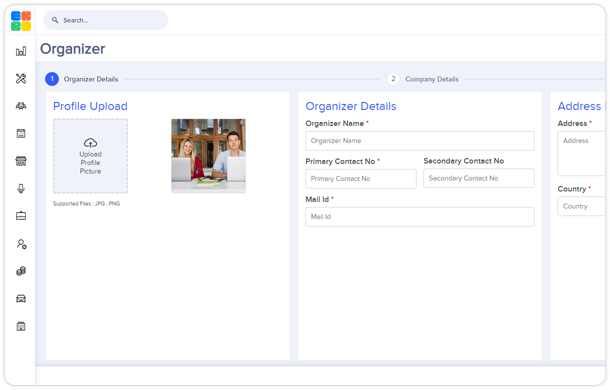610x390 pixels.
Task: Click the microphone icon in sidebar
Action: pos(21,189)
